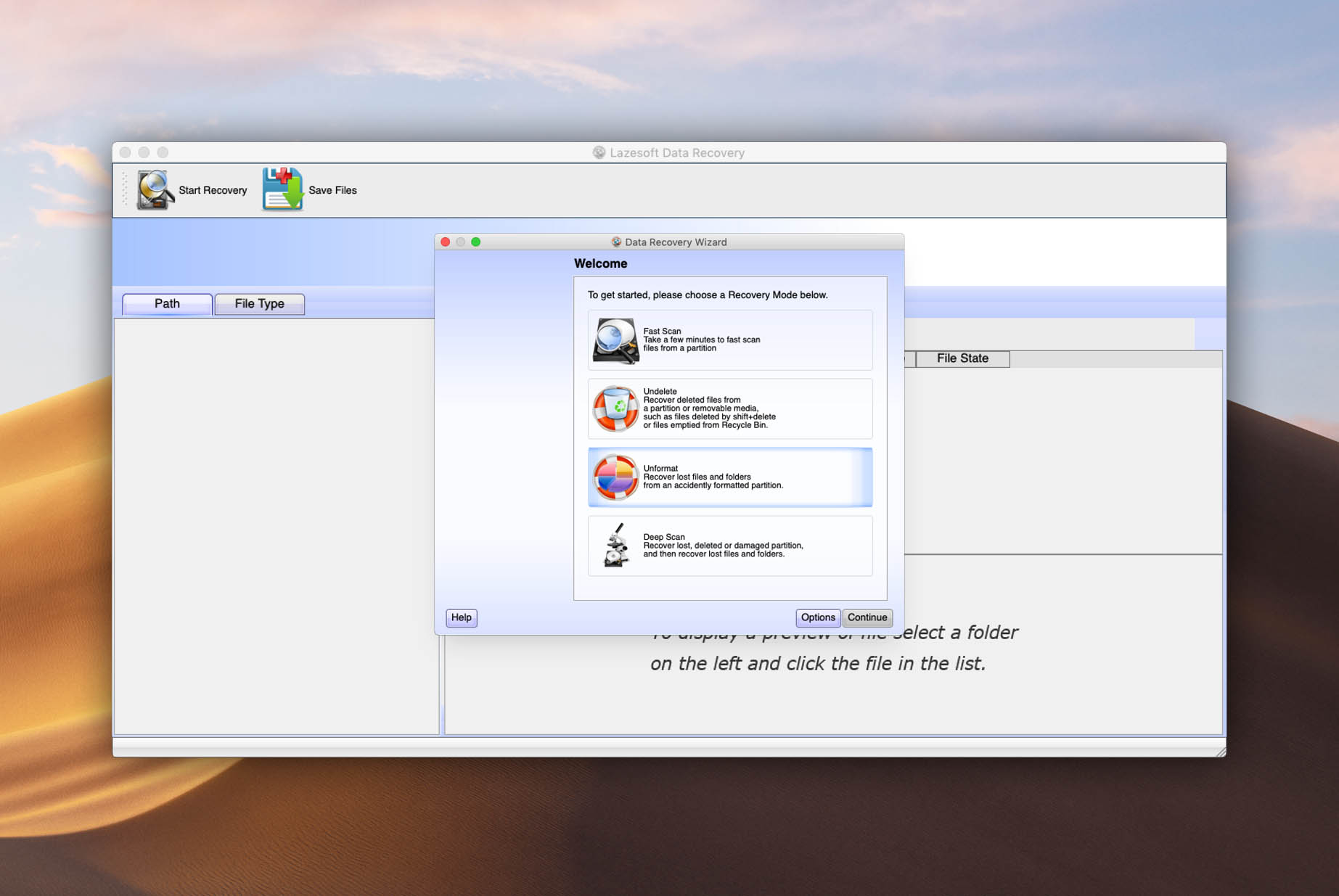Screen dimensions: 1339x896
Task: Click the Welcome heading in the wizard
Action: (600, 263)
